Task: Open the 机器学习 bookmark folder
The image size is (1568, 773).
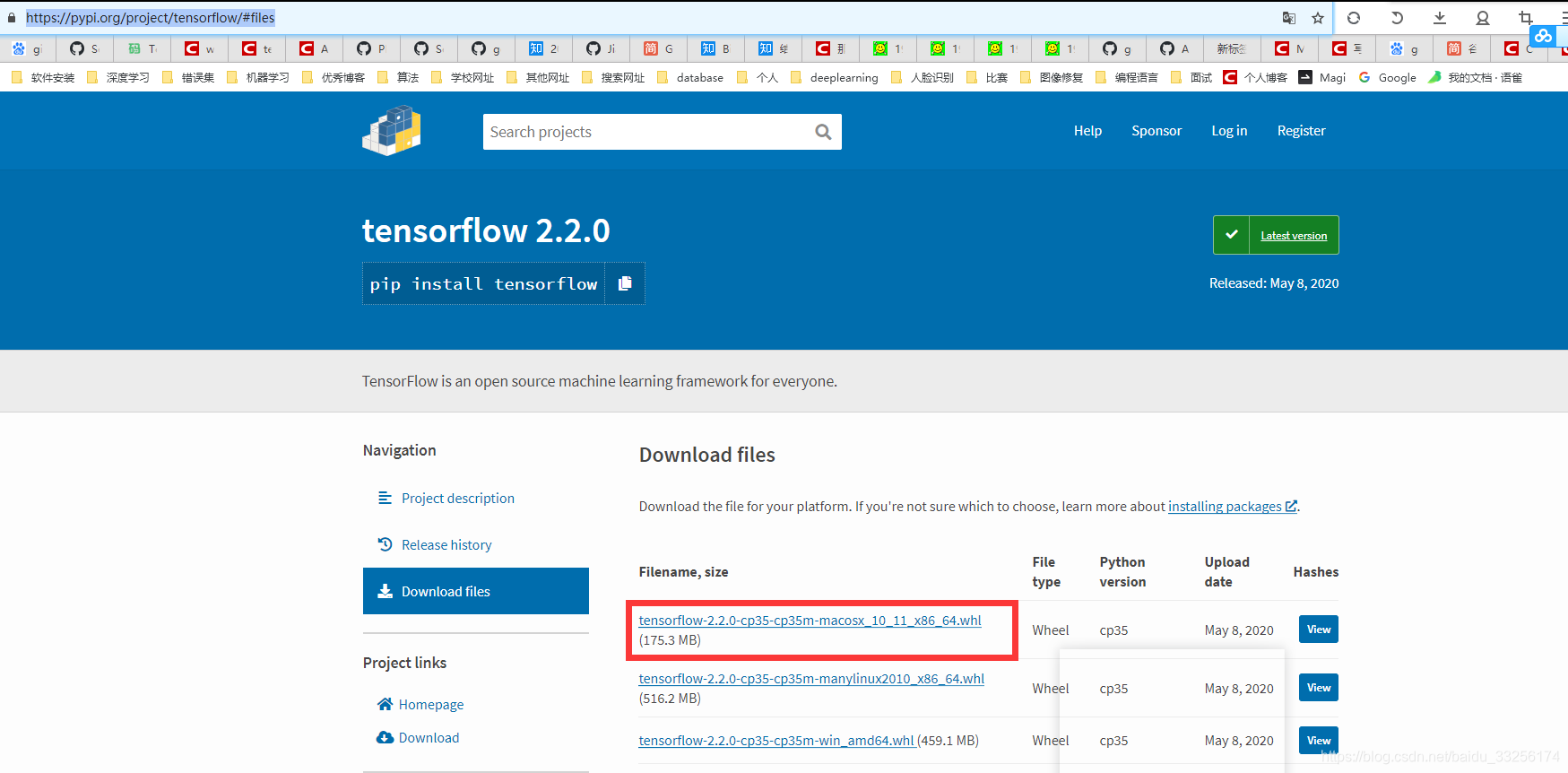Action: click(258, 77)
